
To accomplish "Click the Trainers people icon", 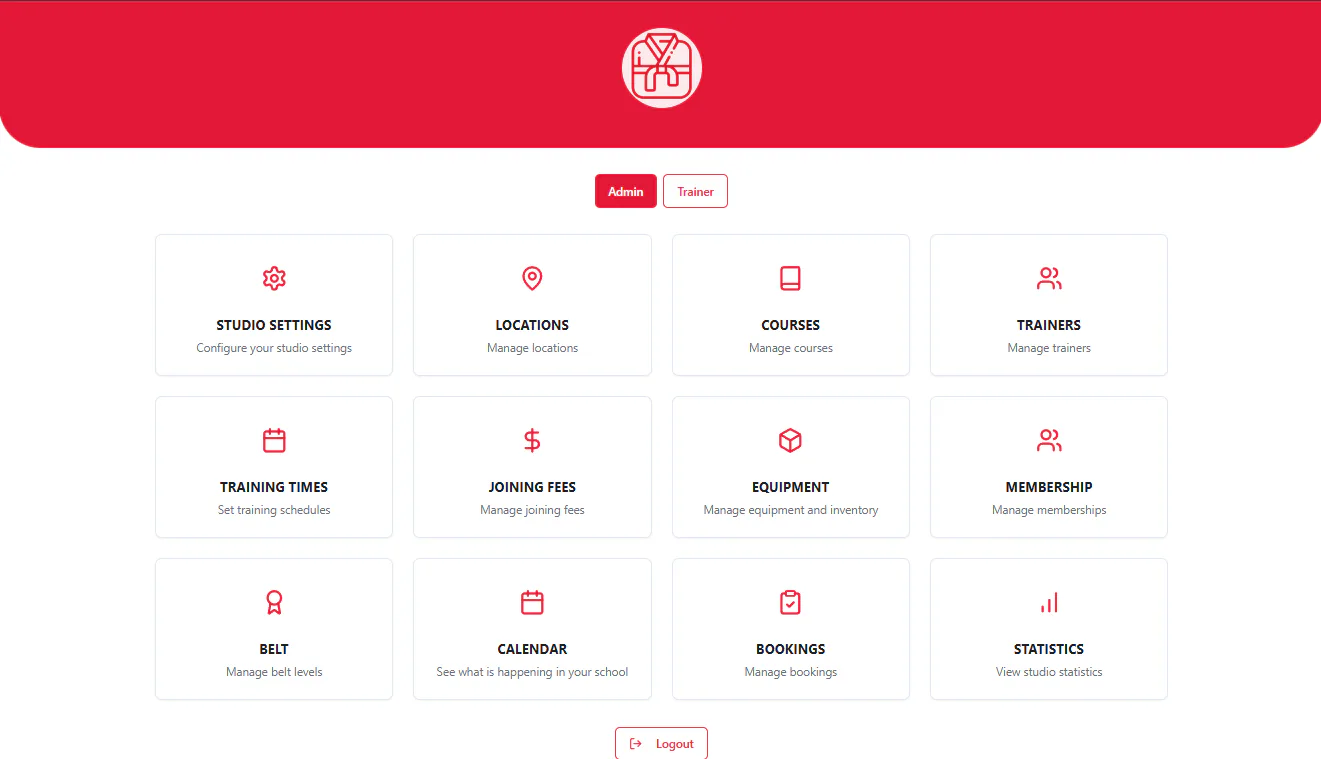I will click(x=1049, y=278).
